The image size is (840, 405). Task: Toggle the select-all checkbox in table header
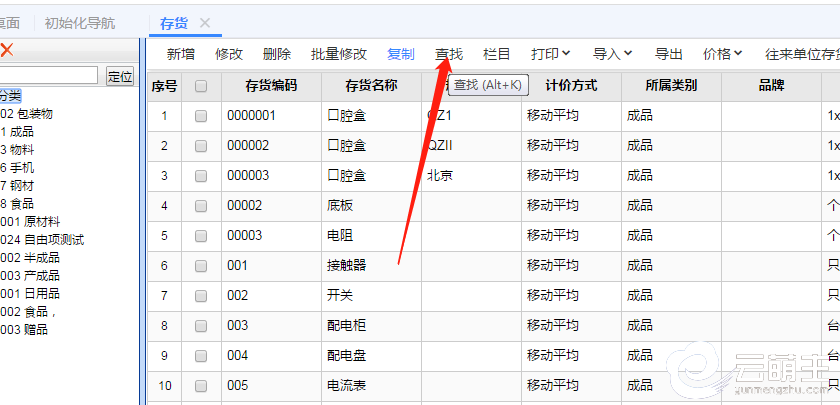pos(201,87)
